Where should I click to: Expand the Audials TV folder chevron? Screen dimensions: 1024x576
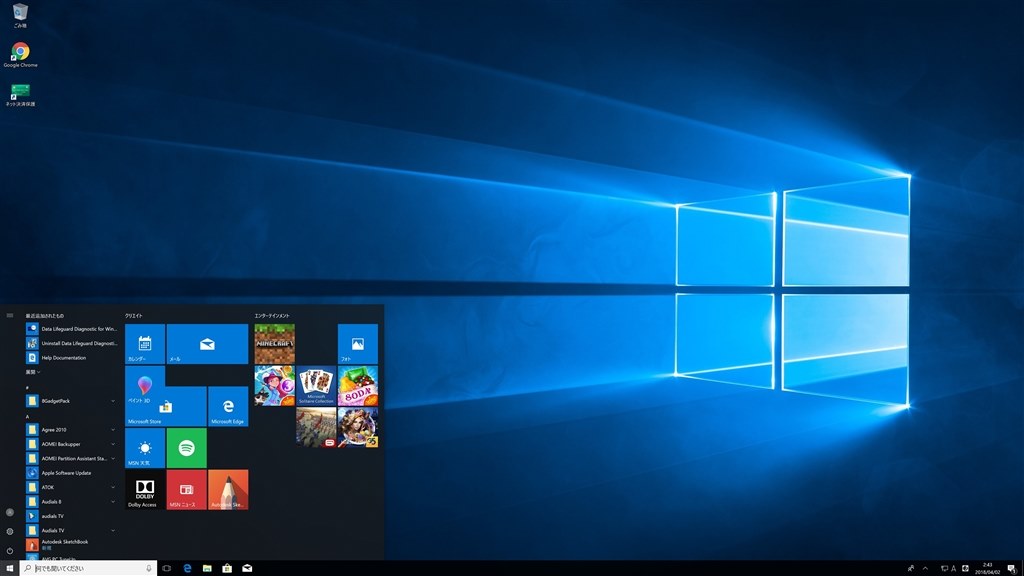[113, 530]
